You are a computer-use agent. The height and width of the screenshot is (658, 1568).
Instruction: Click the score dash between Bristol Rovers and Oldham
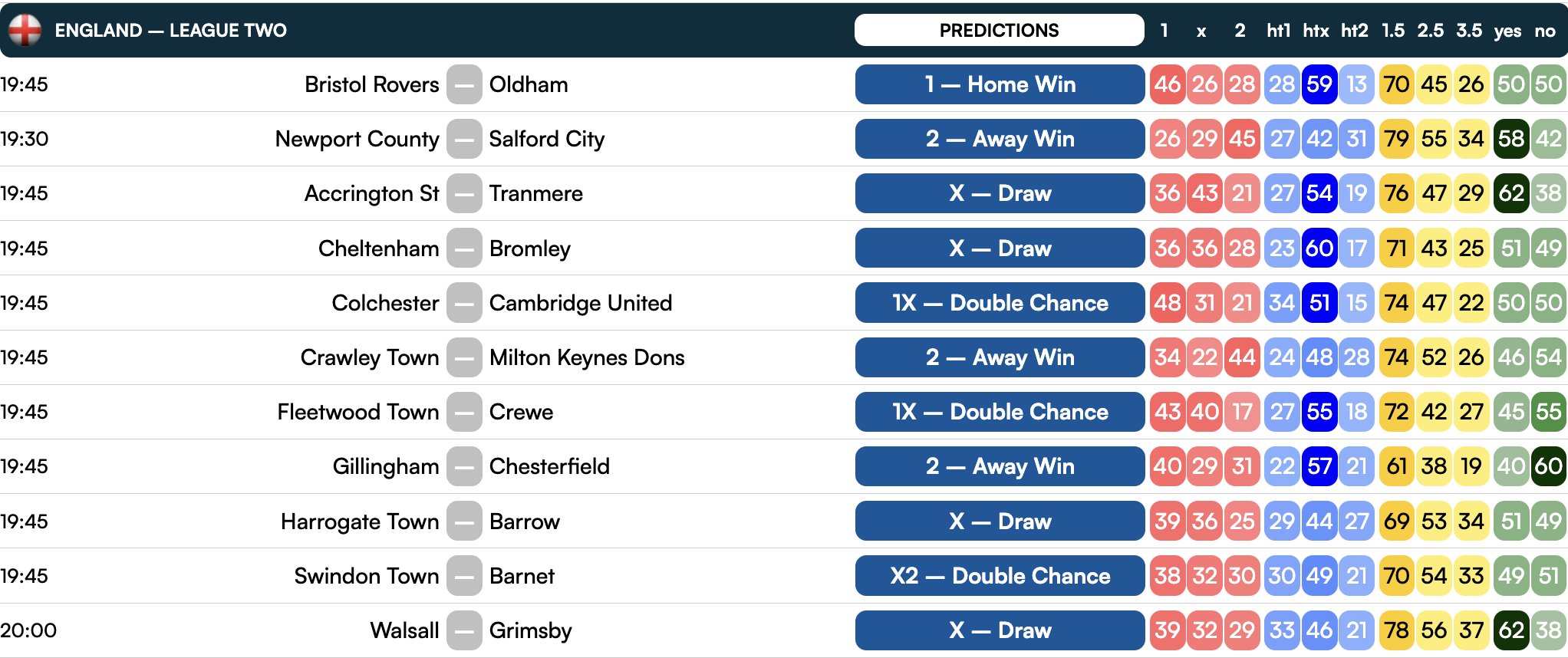(x=464, y=84)
